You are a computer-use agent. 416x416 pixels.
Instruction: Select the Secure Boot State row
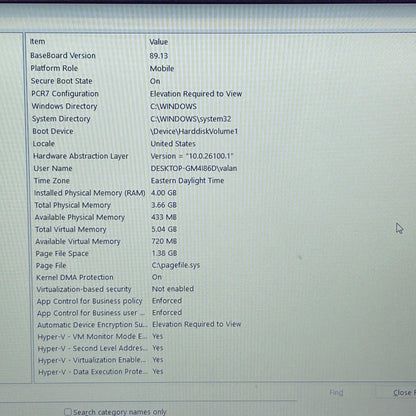pos(221,81)
